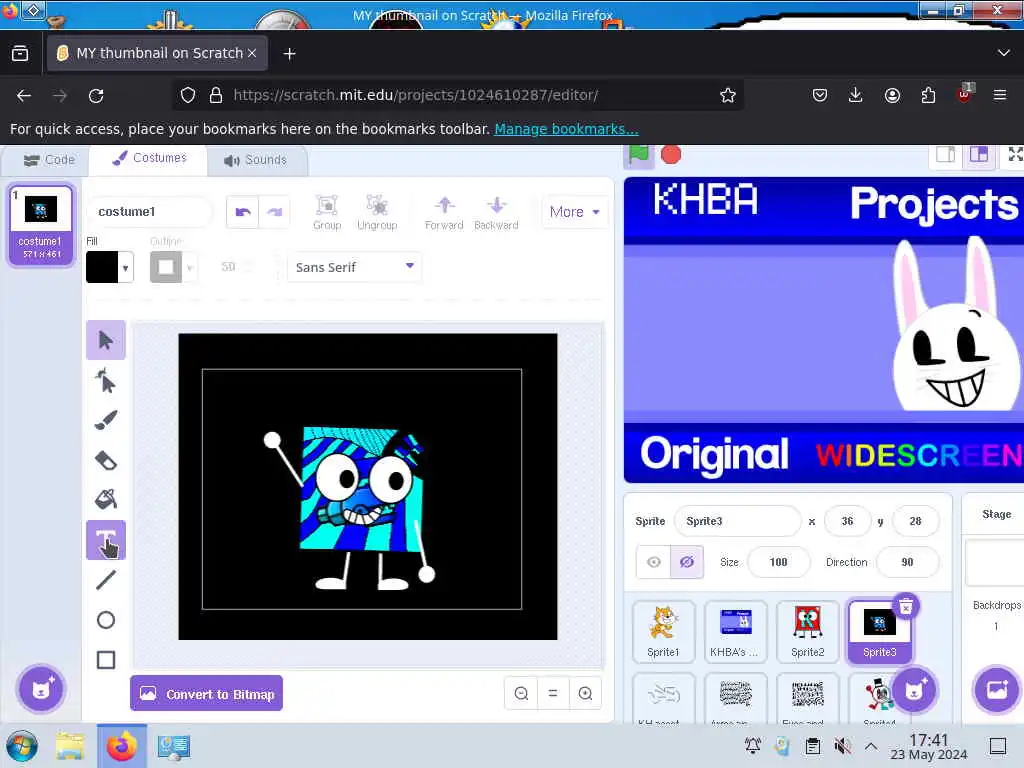1024x768 pixels.
Task: Move selection Backward one layer
Action: [496, 212]
